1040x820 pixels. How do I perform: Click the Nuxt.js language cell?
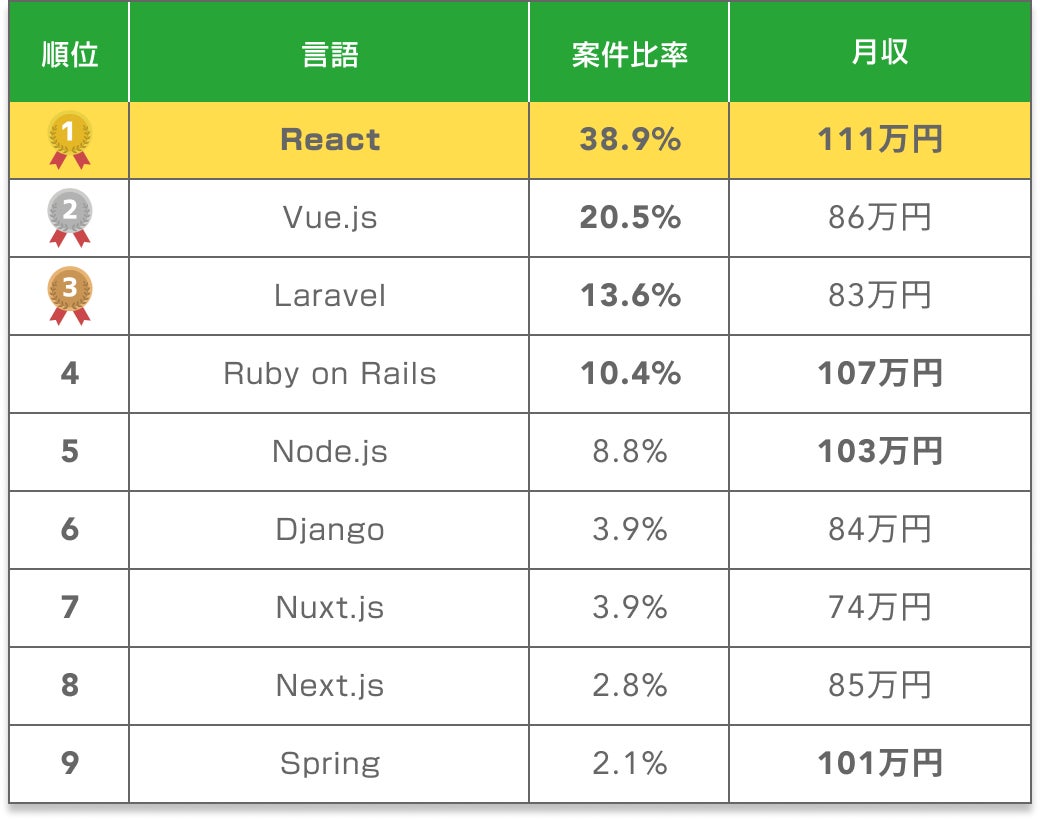[329, 608]
